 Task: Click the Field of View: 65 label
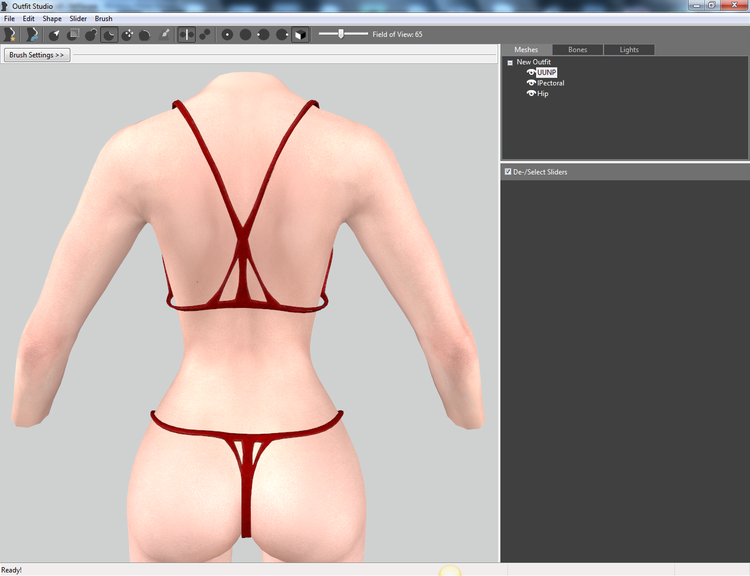pyautogui.click(x=397, y=34)
